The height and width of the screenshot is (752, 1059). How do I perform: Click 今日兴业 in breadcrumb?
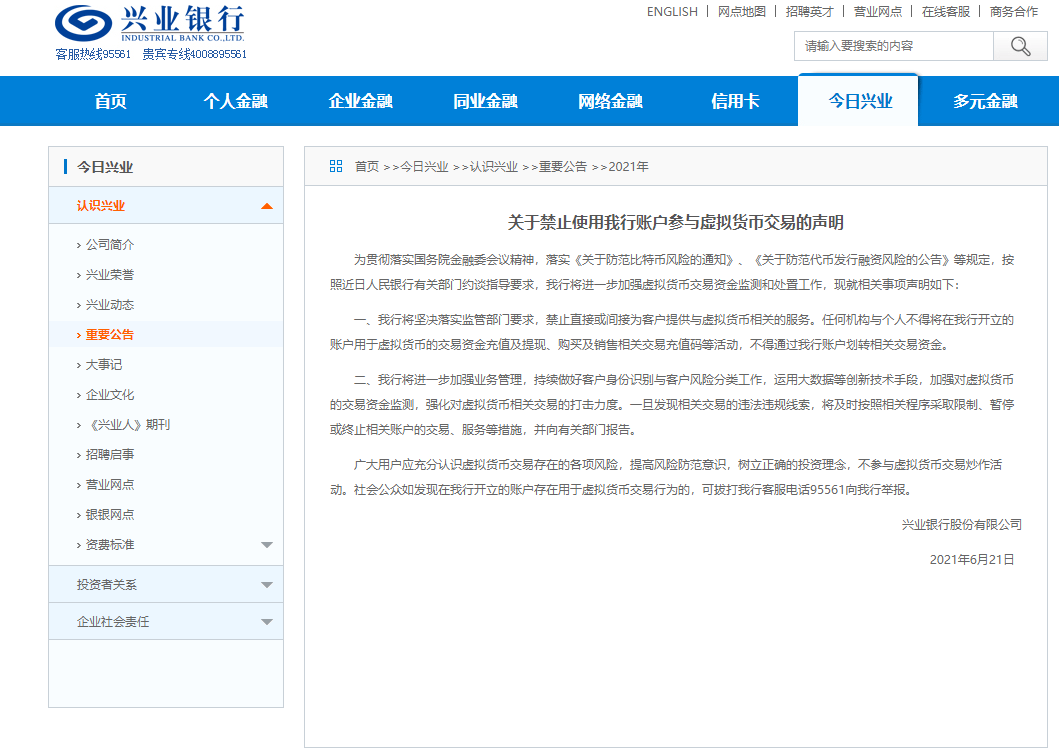[x=424, y=166]
